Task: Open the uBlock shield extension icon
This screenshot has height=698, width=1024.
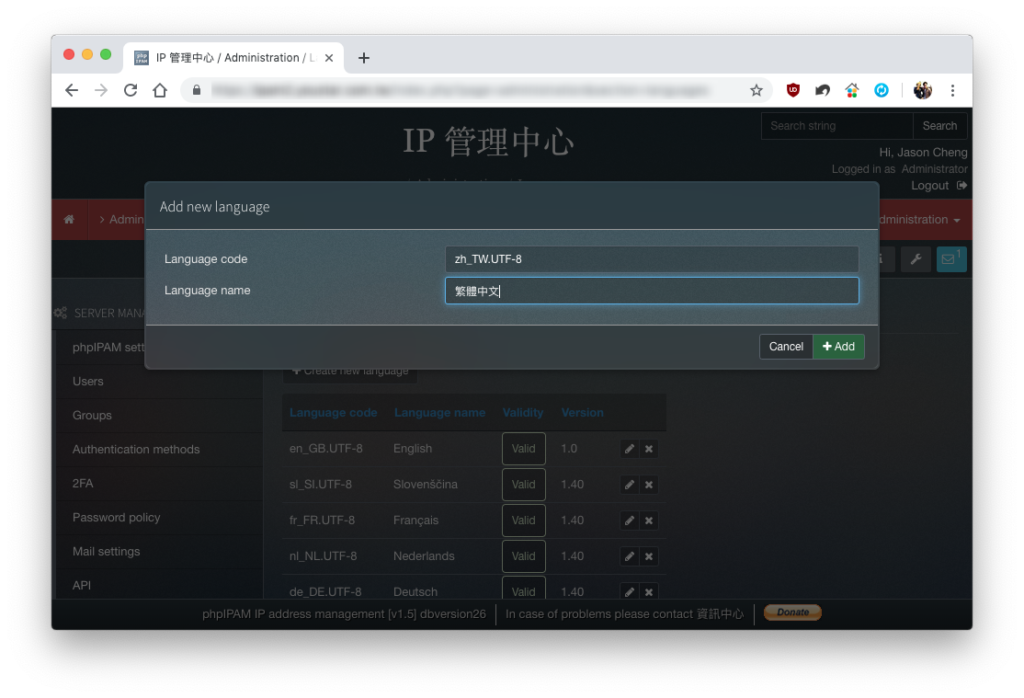Action: coord(793,90)
